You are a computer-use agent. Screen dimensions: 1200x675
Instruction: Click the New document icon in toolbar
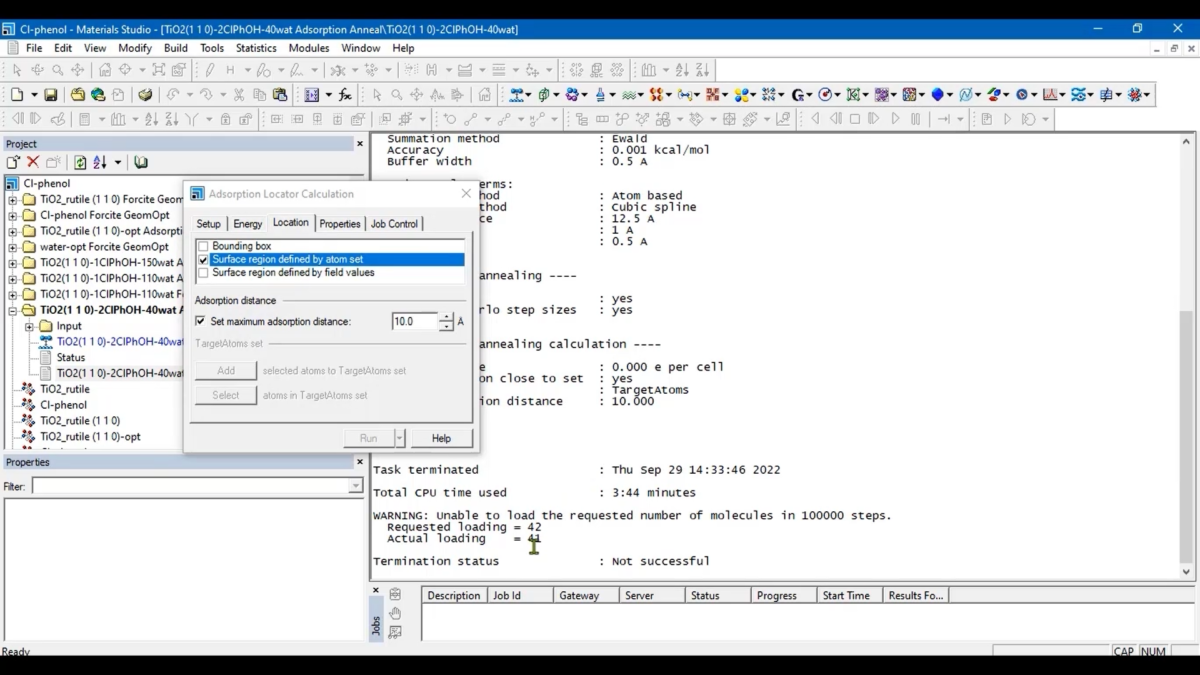17,95
